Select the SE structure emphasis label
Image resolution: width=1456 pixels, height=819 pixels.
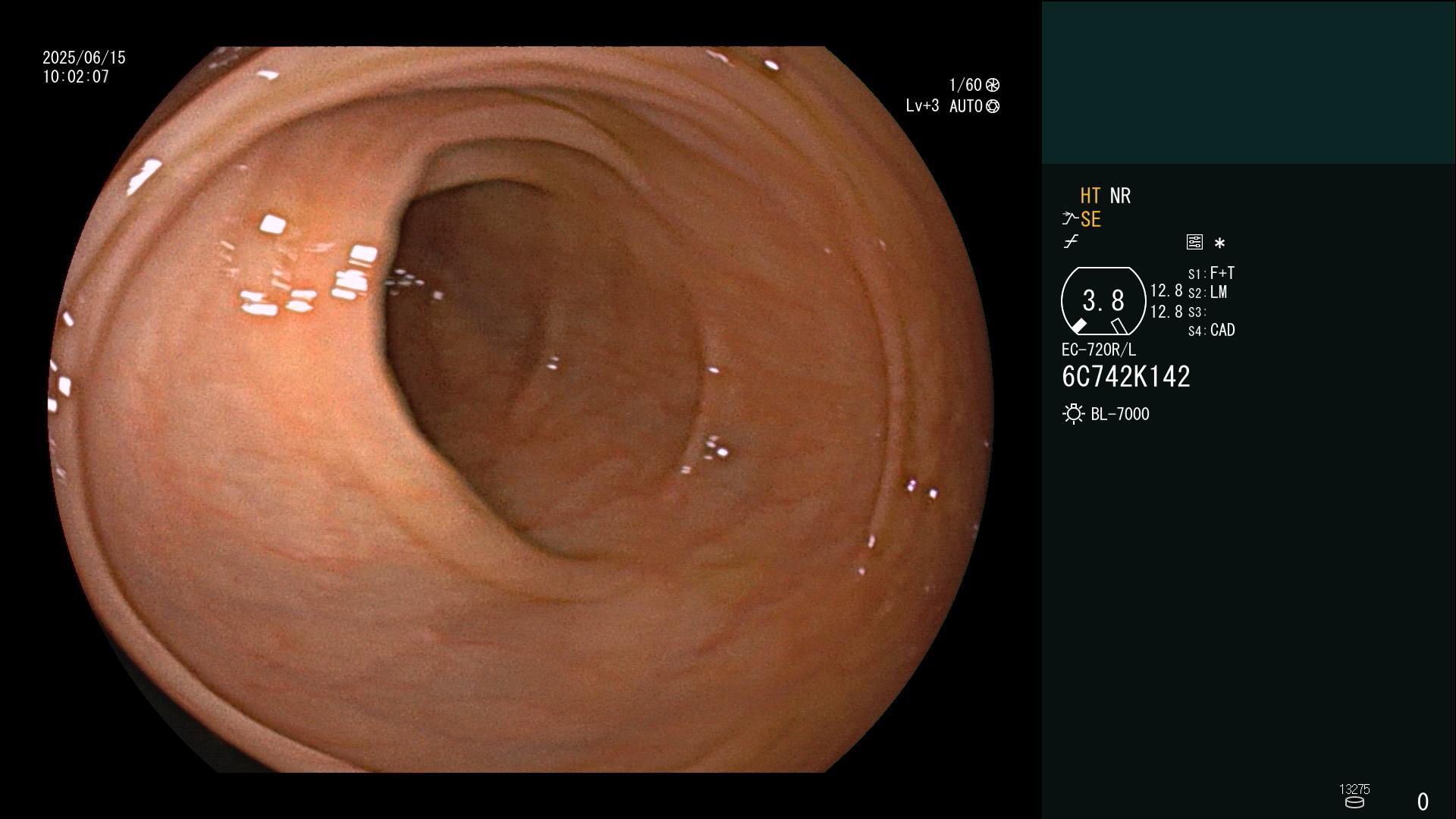point(1090,220)
